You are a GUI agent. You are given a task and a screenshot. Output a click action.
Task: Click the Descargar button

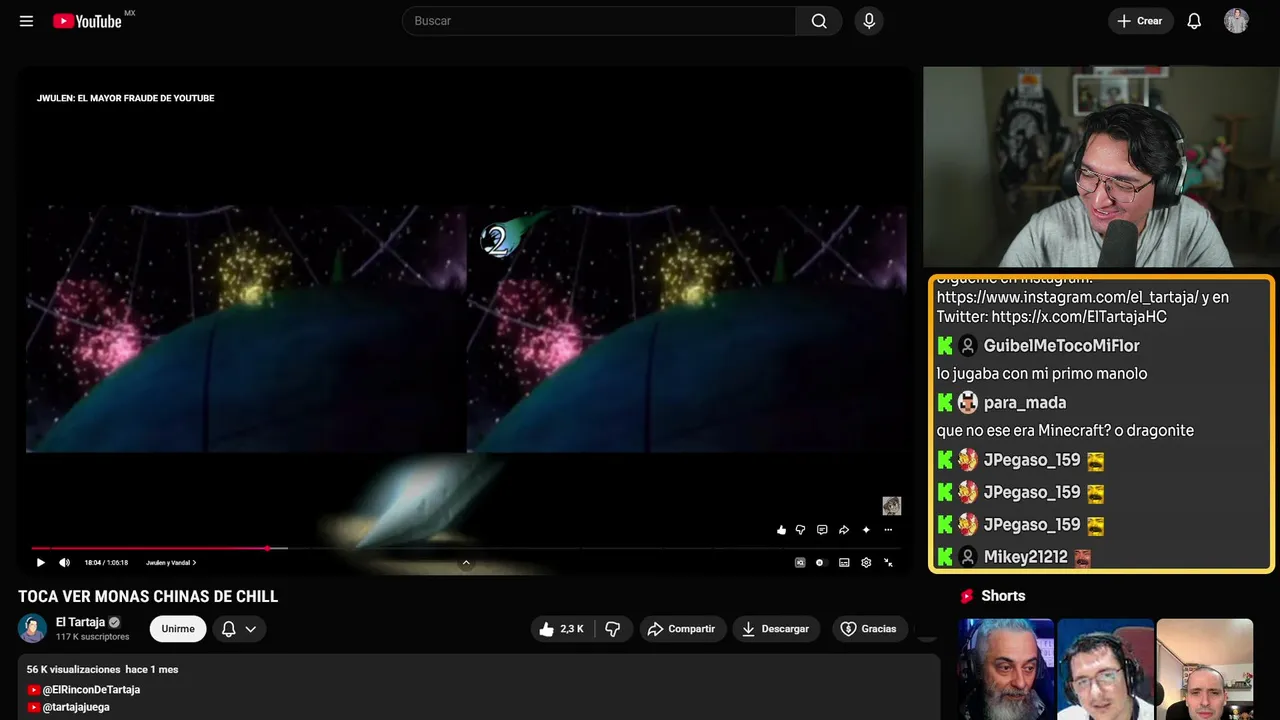pos(776,629)
